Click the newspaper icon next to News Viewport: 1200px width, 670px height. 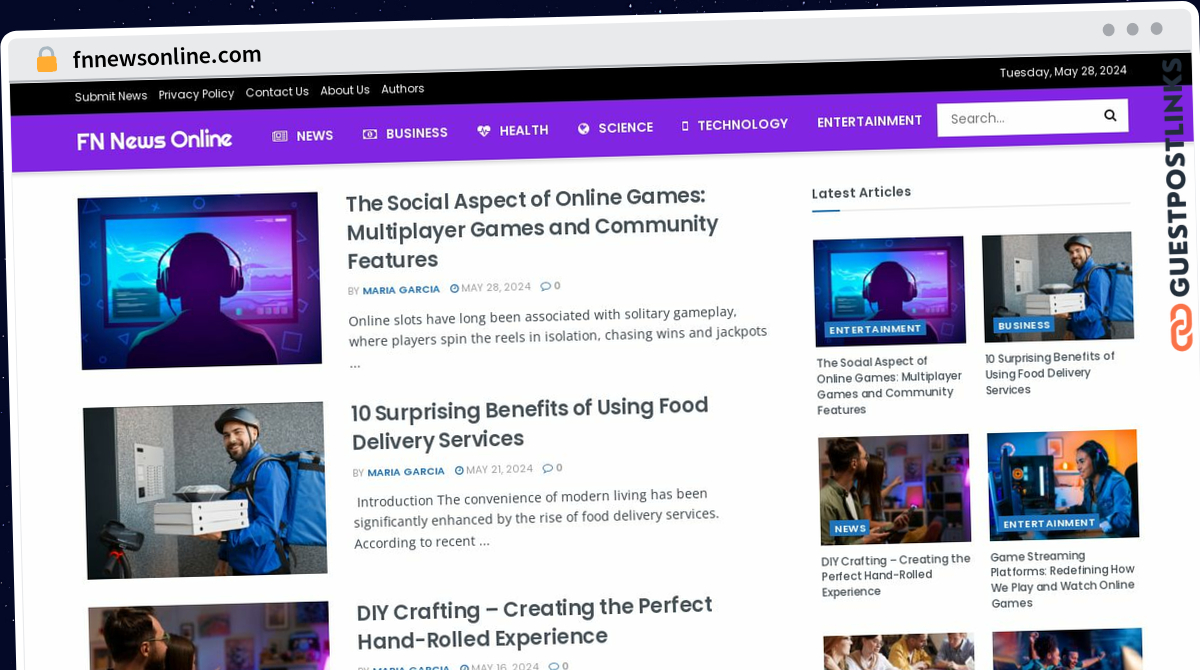280,135
